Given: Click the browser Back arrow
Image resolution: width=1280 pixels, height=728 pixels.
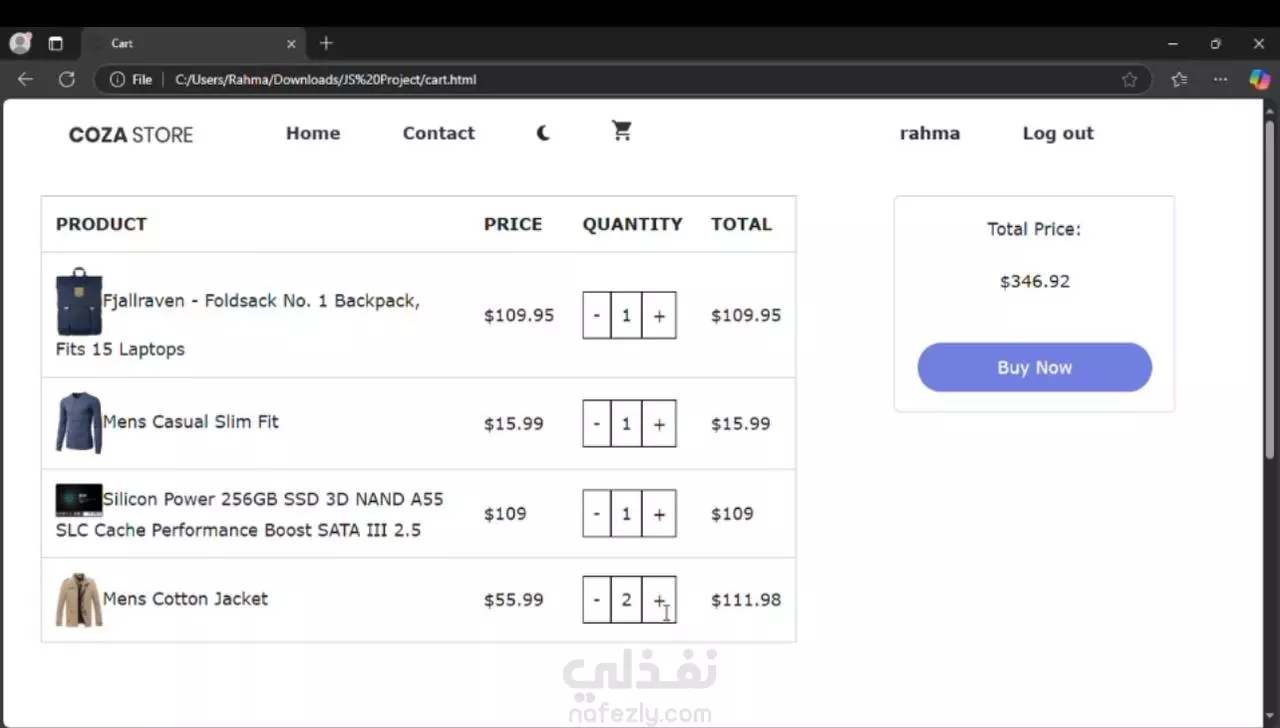Looking at the screenshot, I should [25, 79].
